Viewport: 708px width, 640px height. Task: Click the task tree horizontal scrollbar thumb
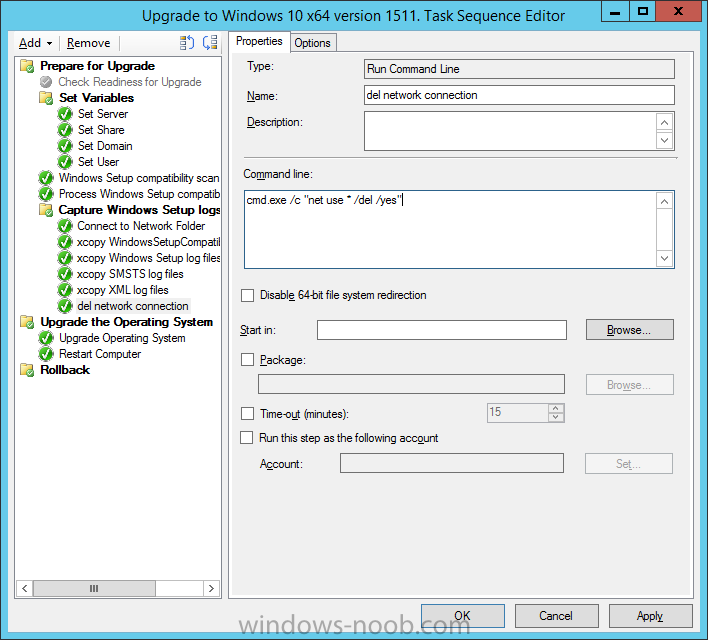click(94, 589)
